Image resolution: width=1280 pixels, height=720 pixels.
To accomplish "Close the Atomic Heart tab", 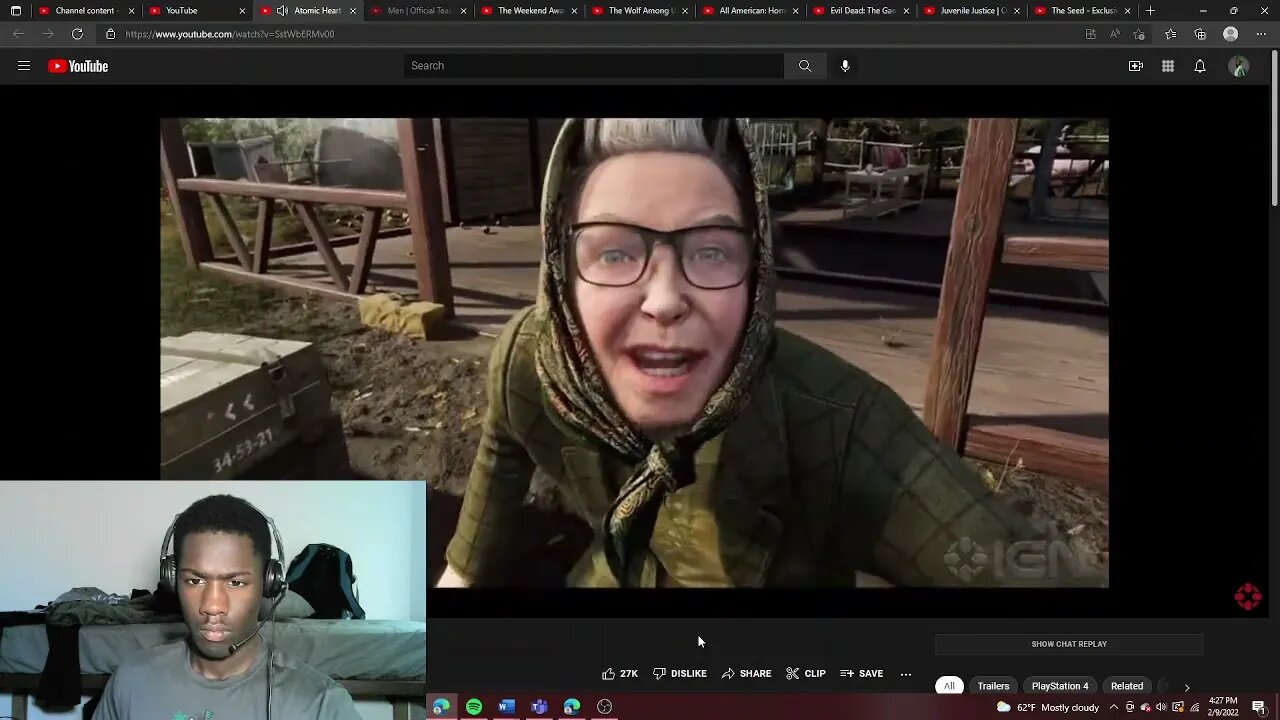I will pos(352,11).
